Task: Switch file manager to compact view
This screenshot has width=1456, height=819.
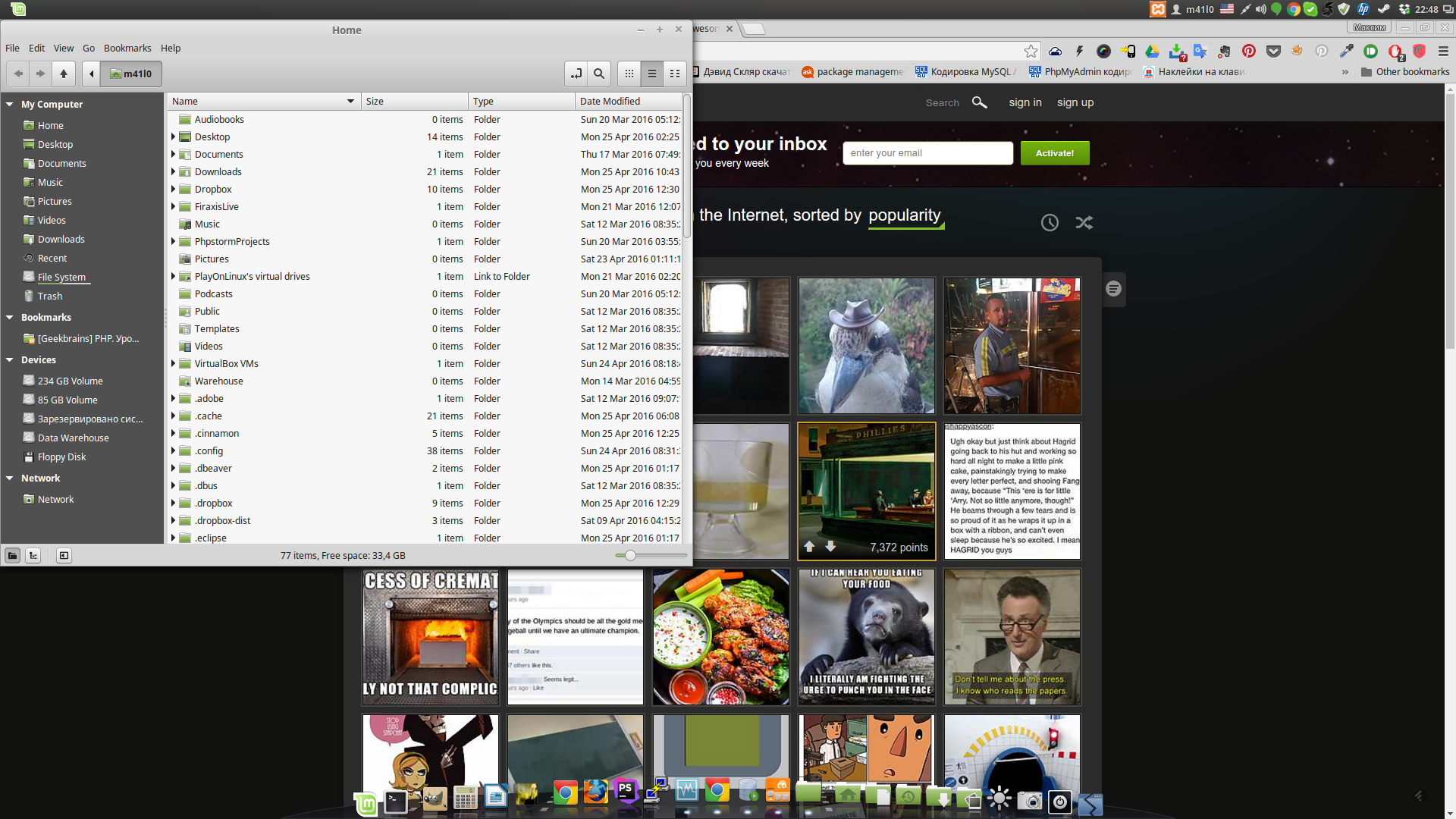Action: point(674,74)
